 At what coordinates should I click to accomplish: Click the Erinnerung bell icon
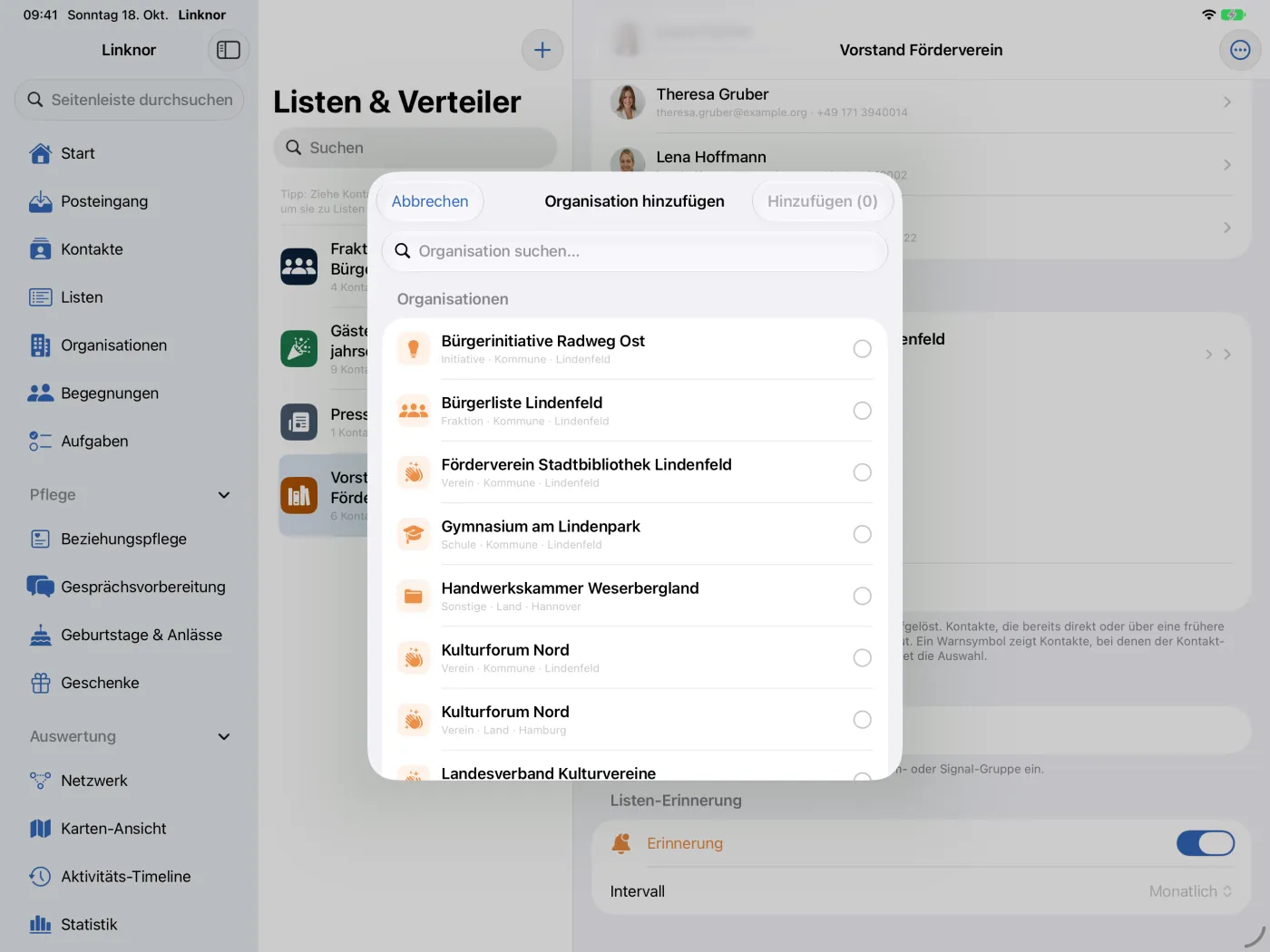[621, 843]
